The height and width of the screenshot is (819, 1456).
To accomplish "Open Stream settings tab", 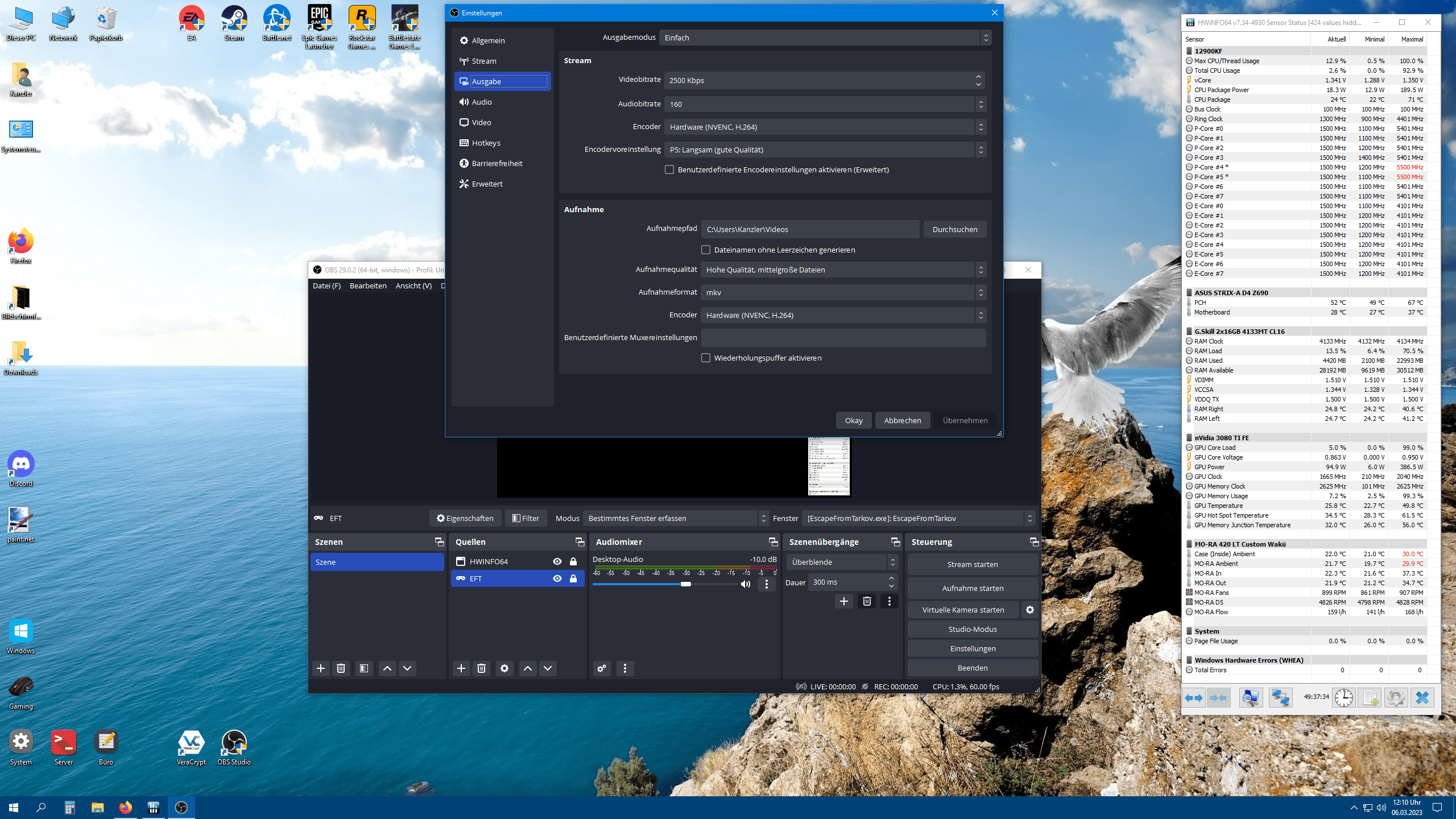I will pyautogui.click(x=502, y=61).
